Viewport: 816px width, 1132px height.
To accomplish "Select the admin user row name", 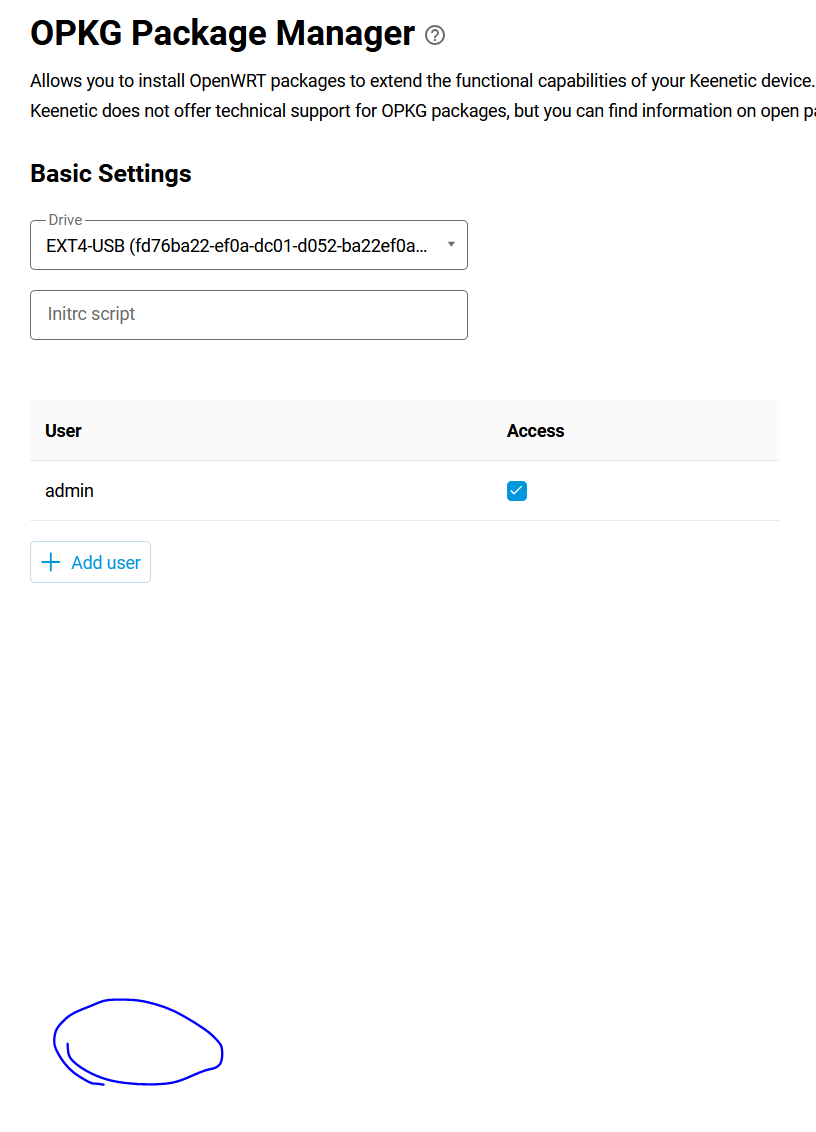I will tap(69, 491).
